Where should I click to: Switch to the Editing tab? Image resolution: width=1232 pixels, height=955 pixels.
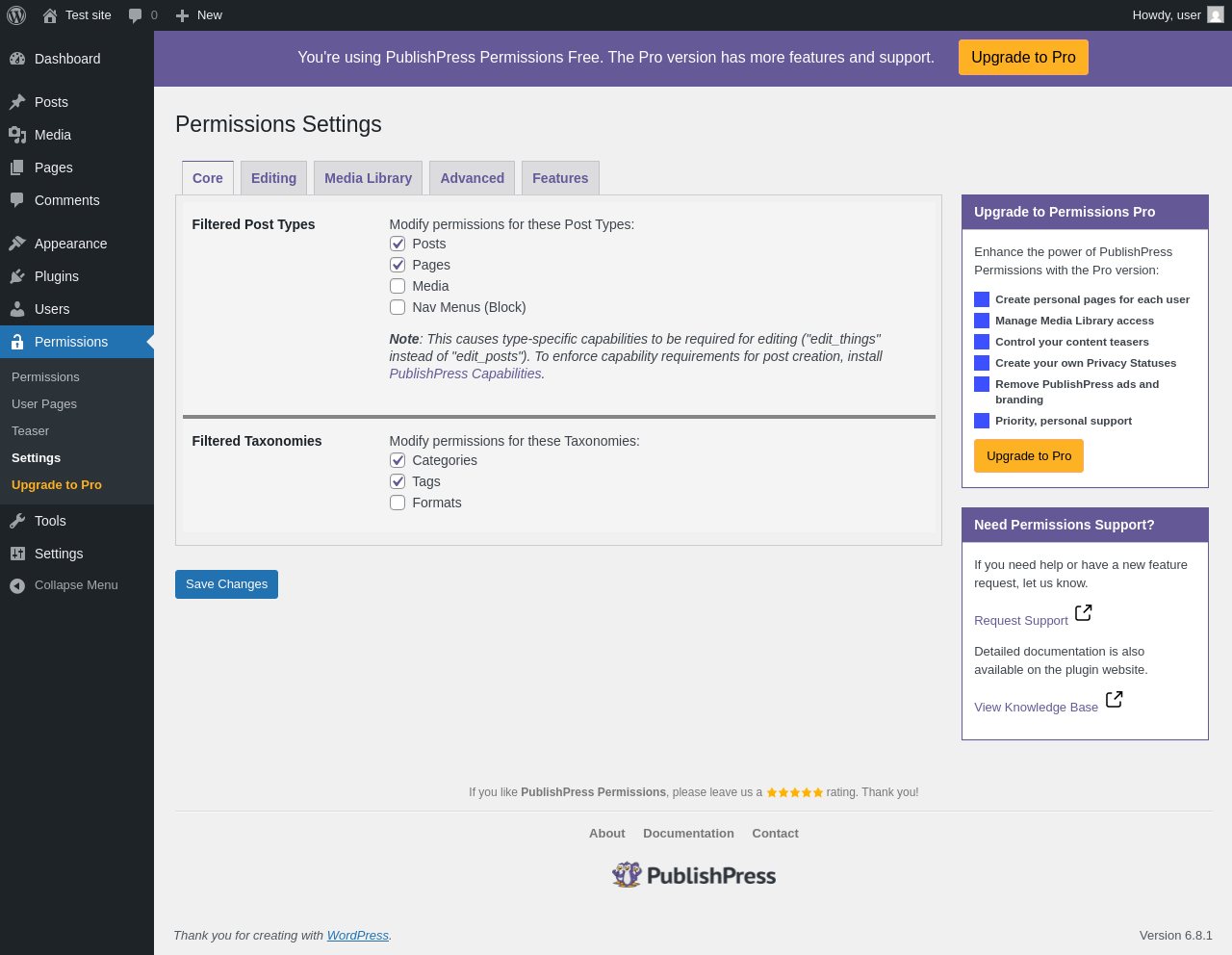(273, 178)
